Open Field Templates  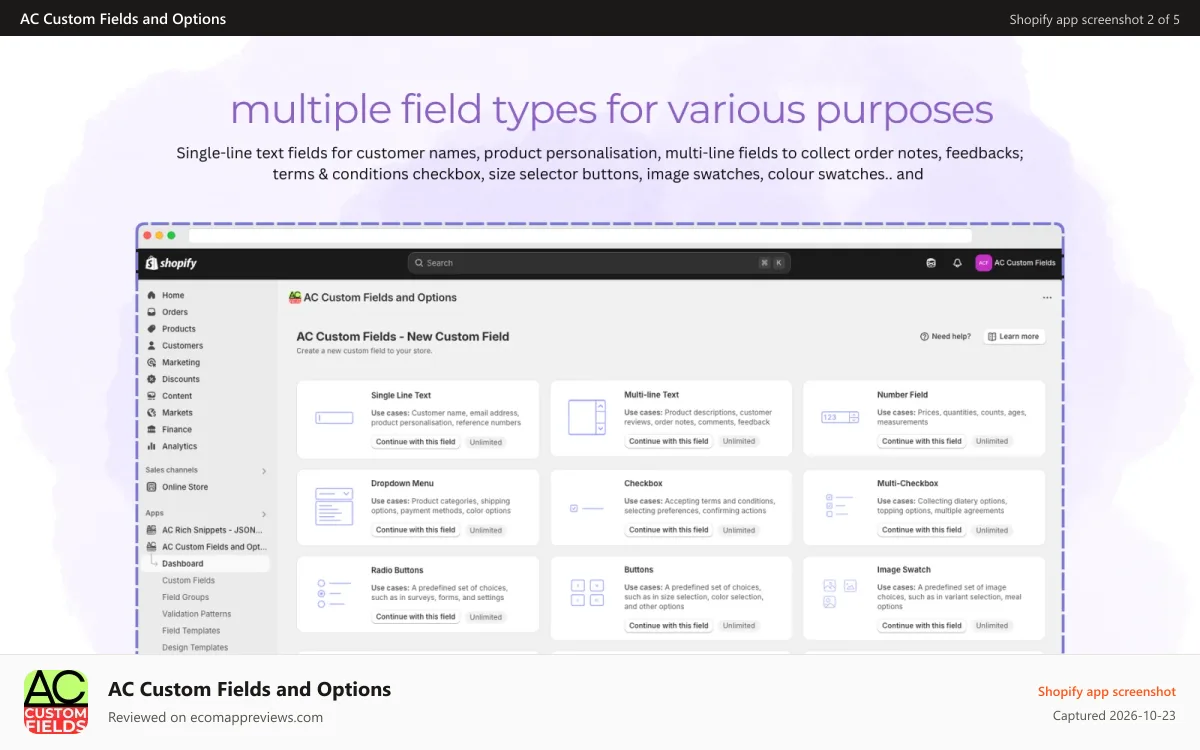point(191,631)
